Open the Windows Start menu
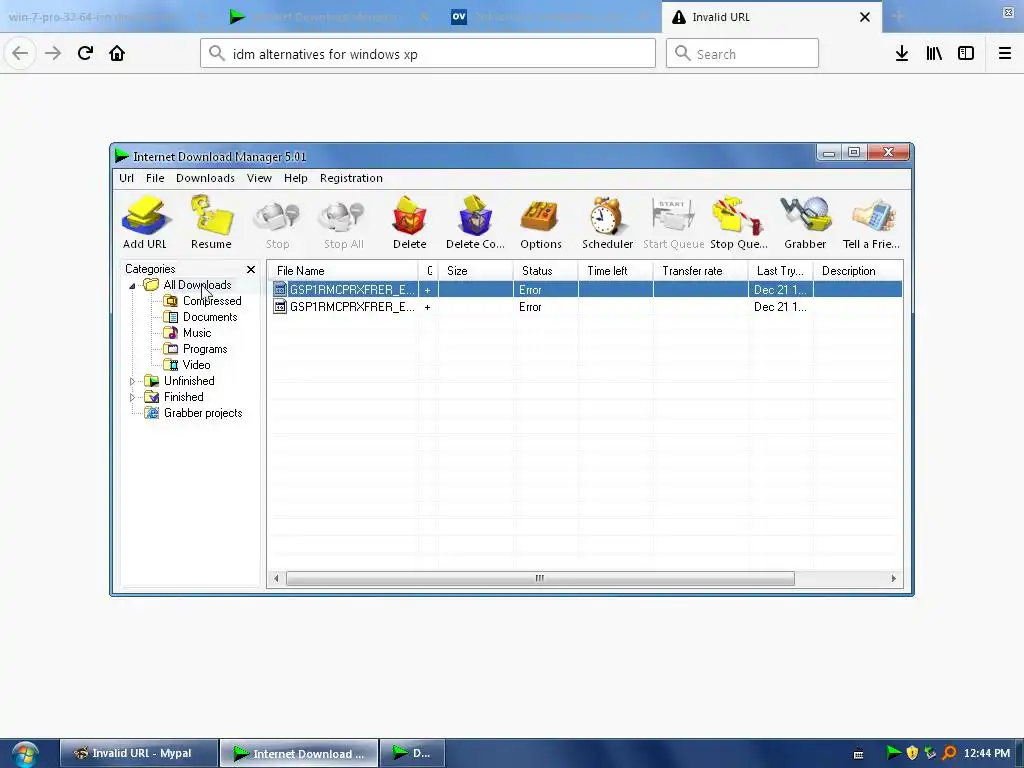The image size is (1024, 768). (25, 754)
